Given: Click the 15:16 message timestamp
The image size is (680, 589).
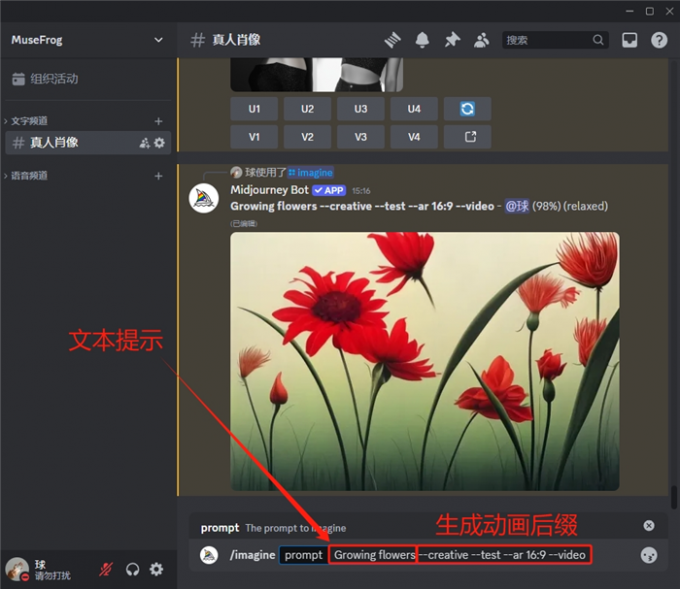Looking at the screenshot, I should coord(361,191).
